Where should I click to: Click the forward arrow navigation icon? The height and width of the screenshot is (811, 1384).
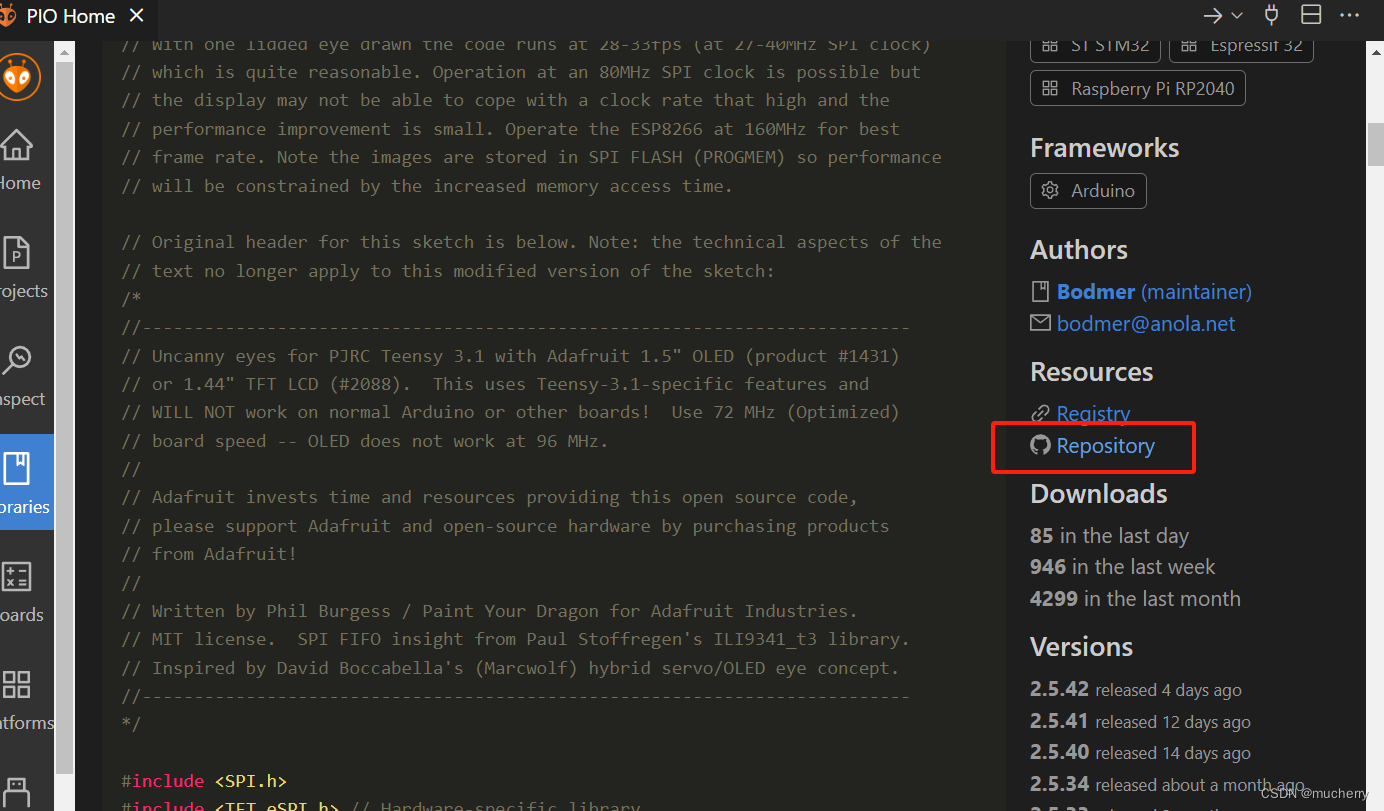1213,15
